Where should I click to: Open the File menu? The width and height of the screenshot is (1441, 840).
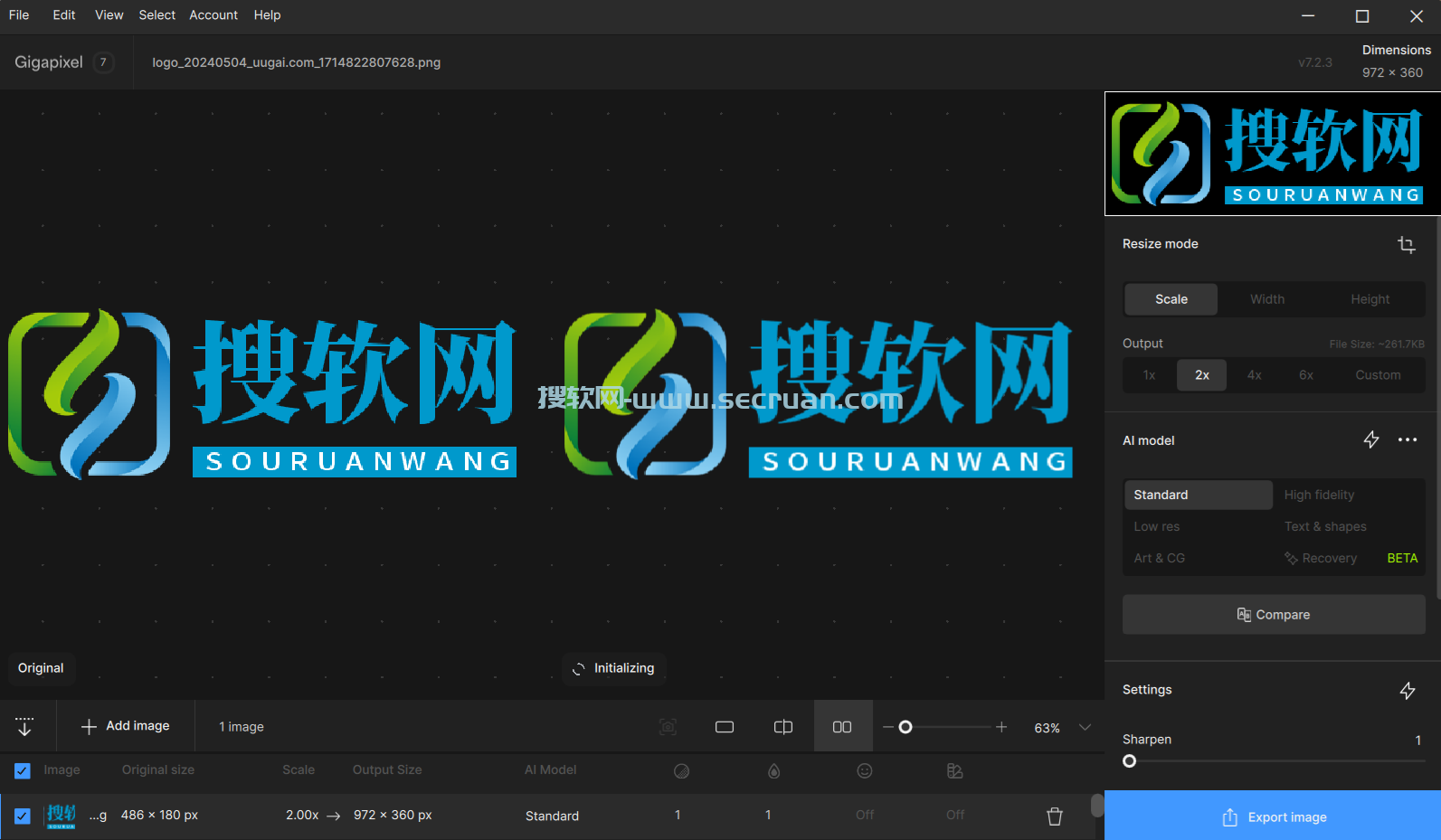pos(19,15)
